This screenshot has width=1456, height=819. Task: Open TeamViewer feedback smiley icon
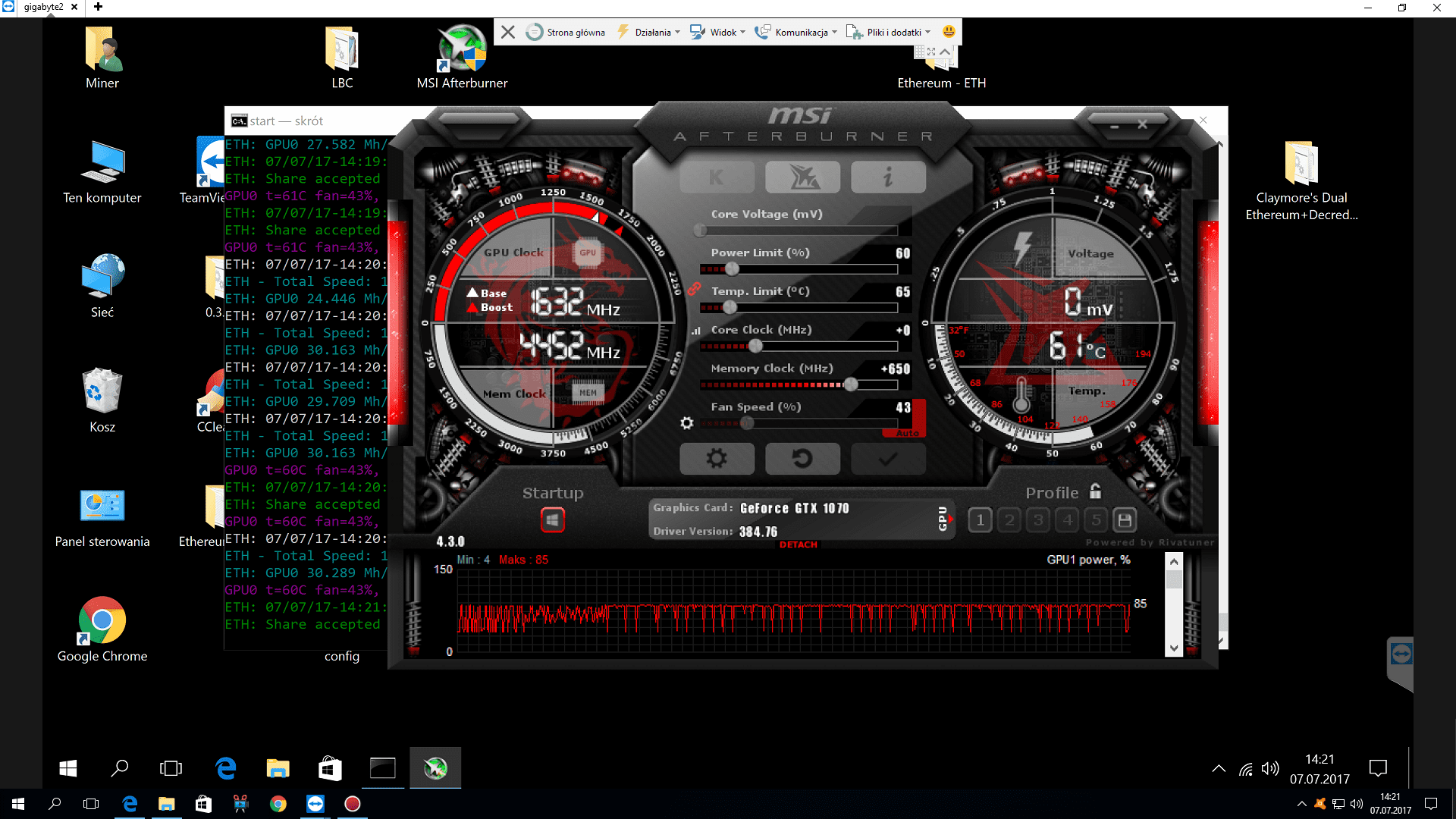tap(949, 32)
